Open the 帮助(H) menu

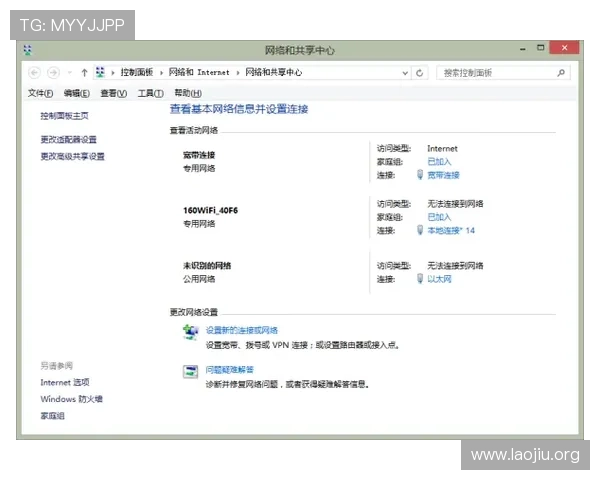[188, 93]
